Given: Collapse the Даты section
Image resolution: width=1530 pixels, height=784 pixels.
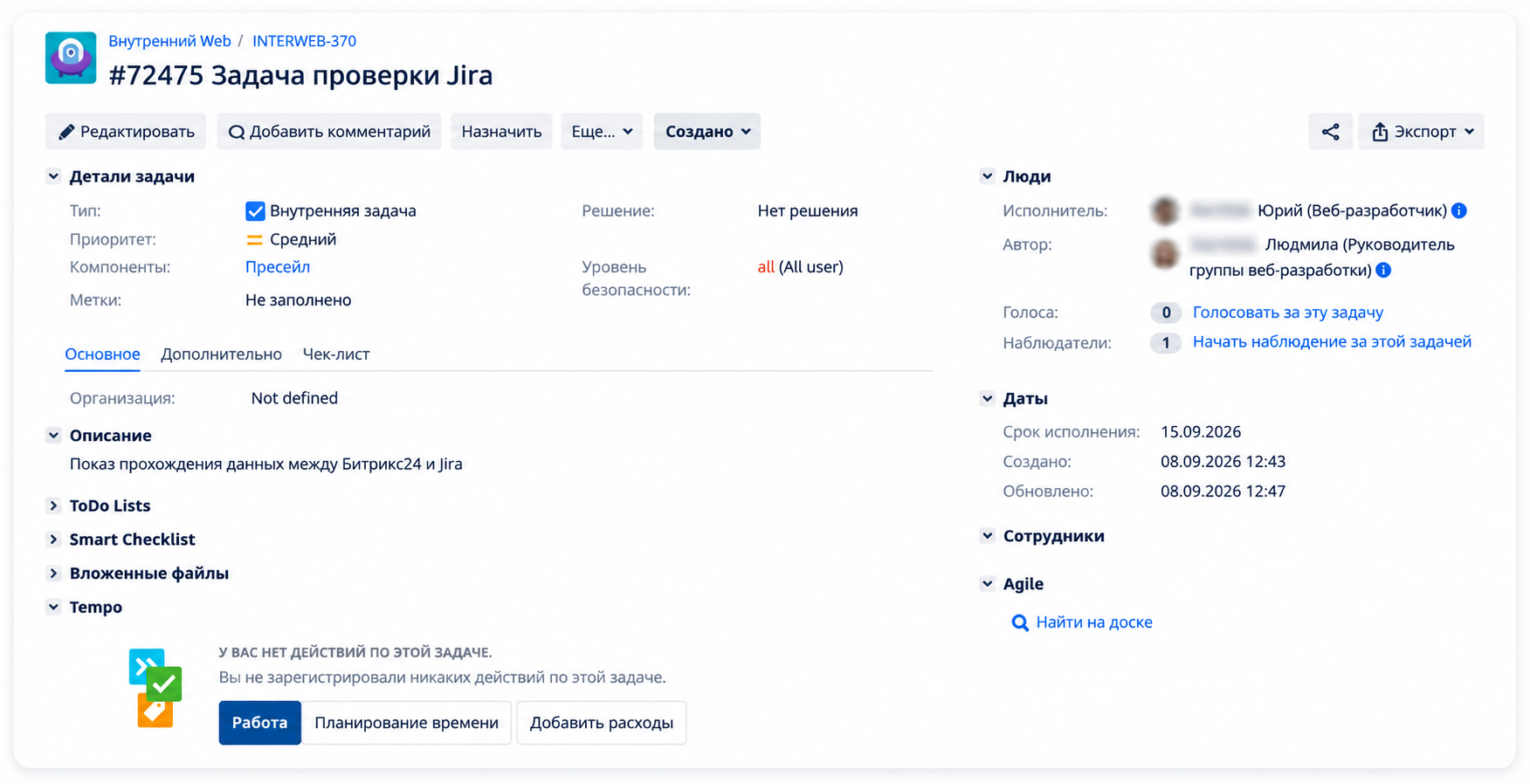Looking at the screenshot, I should point(987,399).
